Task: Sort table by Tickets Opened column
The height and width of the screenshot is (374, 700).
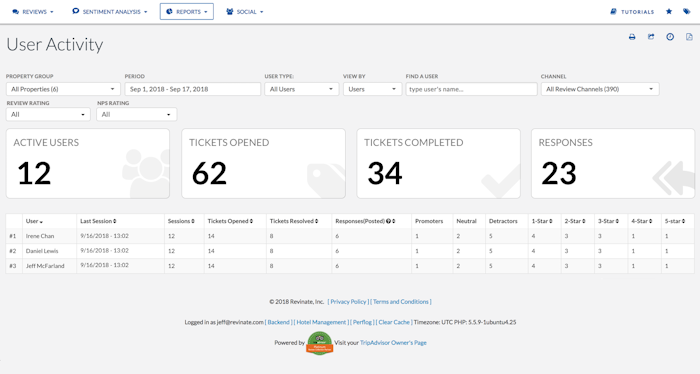Action: pyautogui.click(x=230, y=221)
